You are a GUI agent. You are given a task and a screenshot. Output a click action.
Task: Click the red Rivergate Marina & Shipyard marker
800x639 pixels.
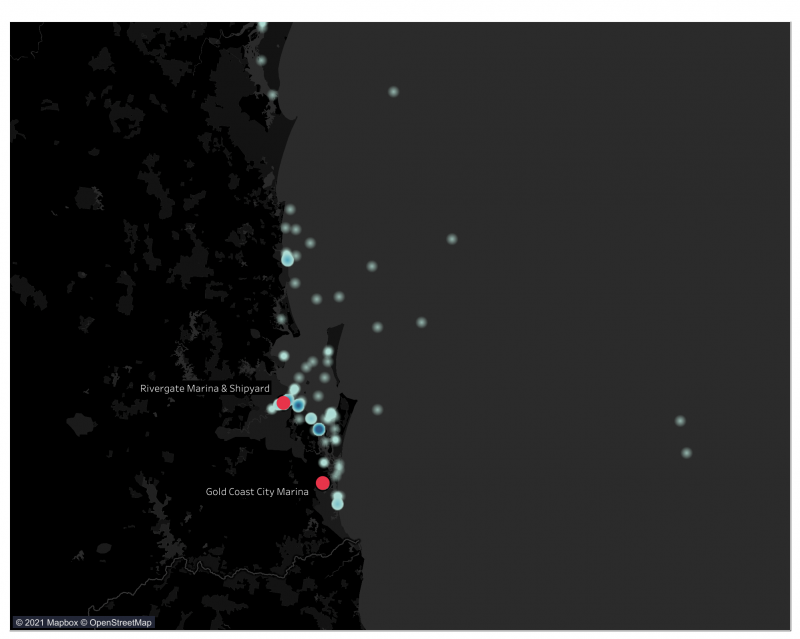[283, 403]
